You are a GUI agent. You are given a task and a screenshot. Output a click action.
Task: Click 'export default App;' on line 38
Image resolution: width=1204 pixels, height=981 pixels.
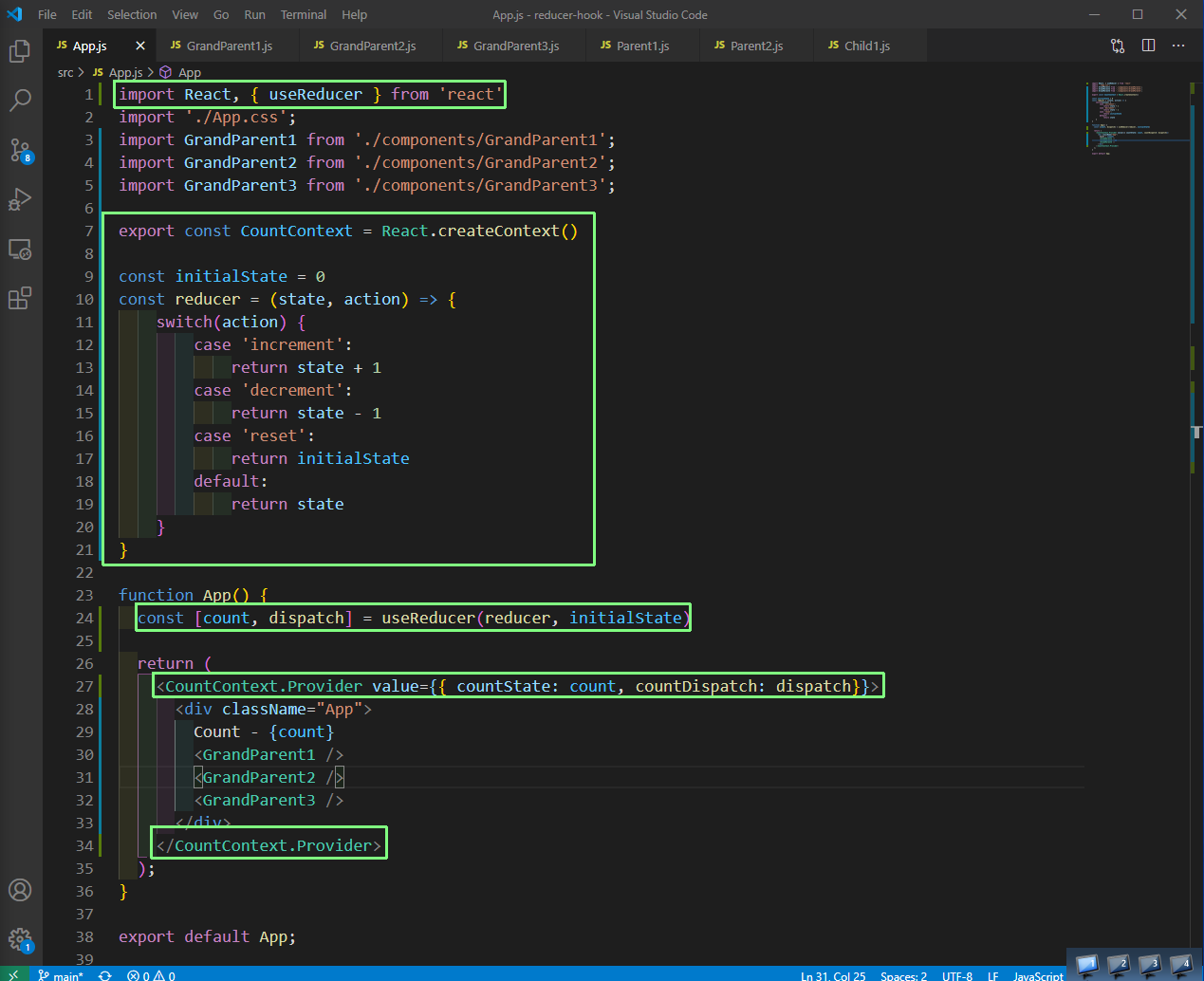tap(207, 936)
